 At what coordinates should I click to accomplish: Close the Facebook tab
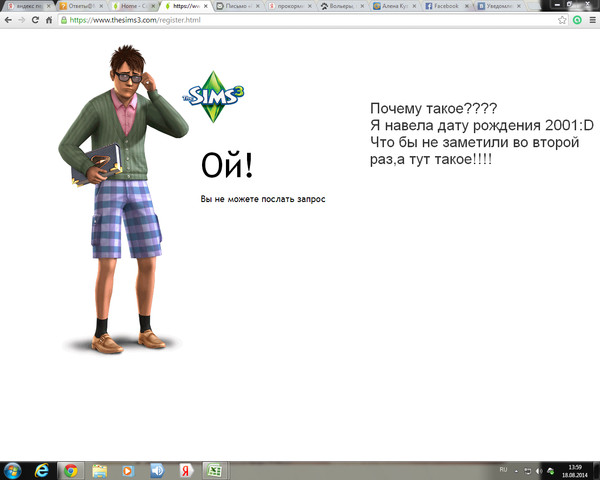tap(466, 6)
